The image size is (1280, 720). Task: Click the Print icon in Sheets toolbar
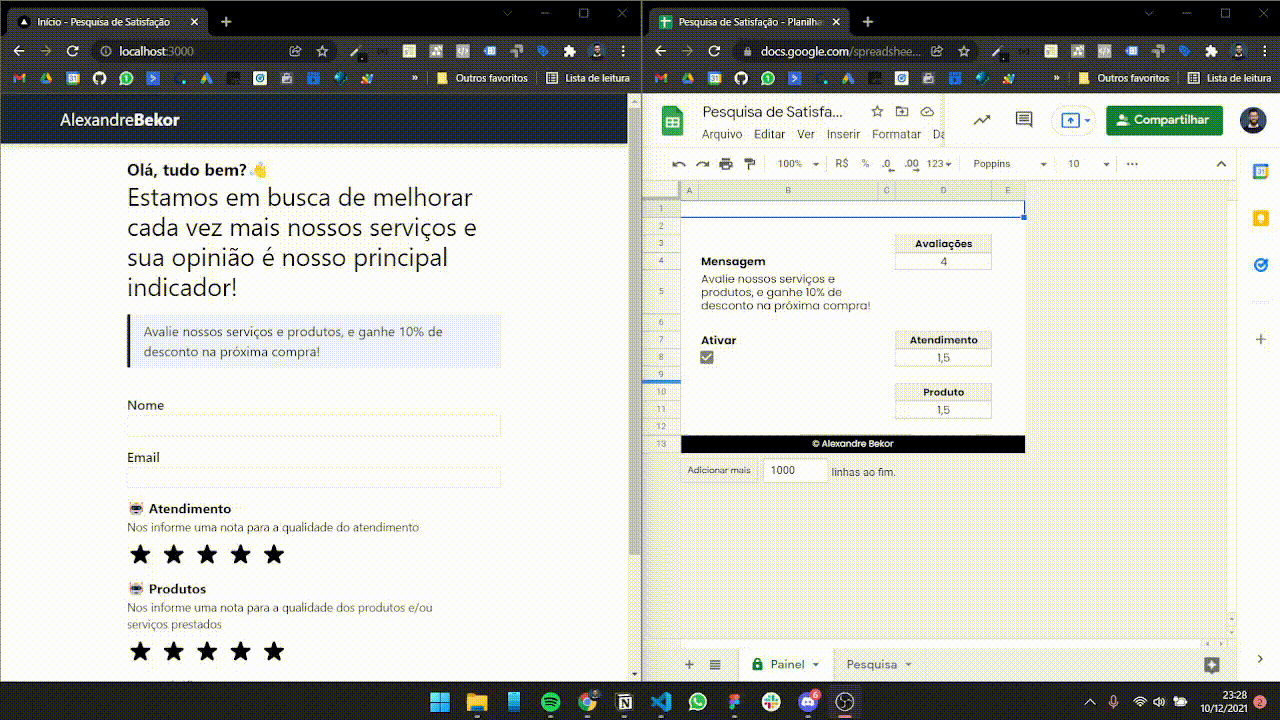coord(727,163)
